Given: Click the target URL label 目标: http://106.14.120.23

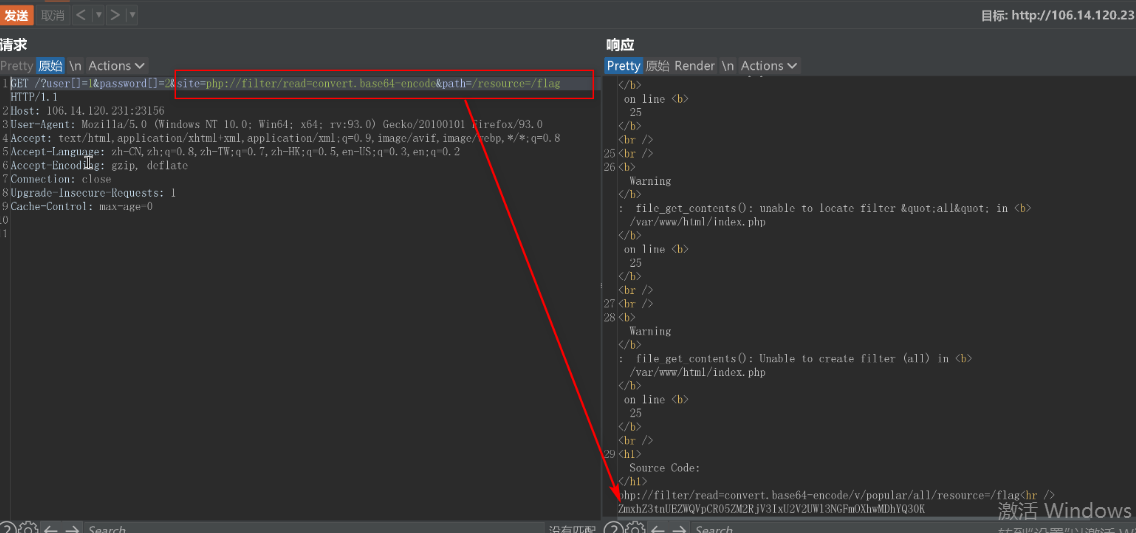Looking at the screenshot, I should [x=1058, y=15].
